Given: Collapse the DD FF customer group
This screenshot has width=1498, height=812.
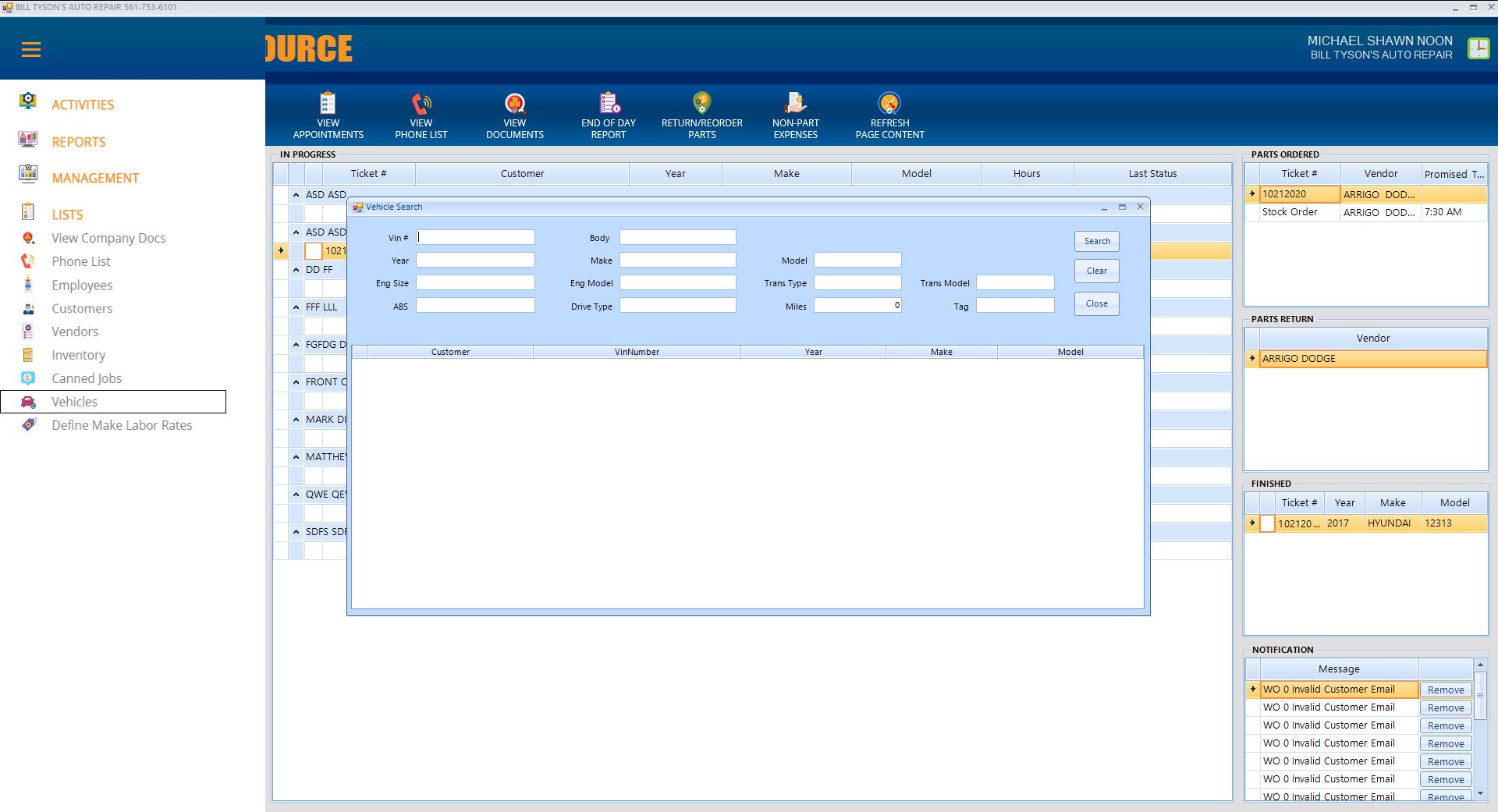Looking at the screenshot, I should pos(296,270).
